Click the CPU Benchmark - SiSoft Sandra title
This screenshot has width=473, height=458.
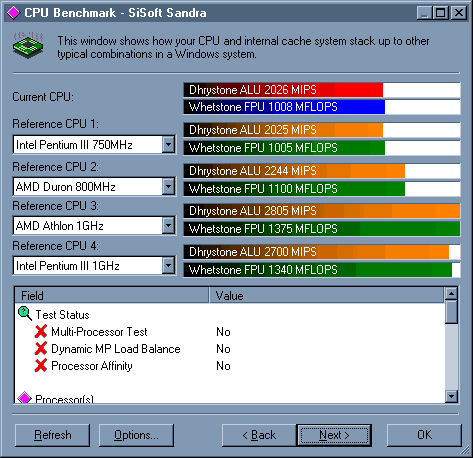[x=115, y=13]
